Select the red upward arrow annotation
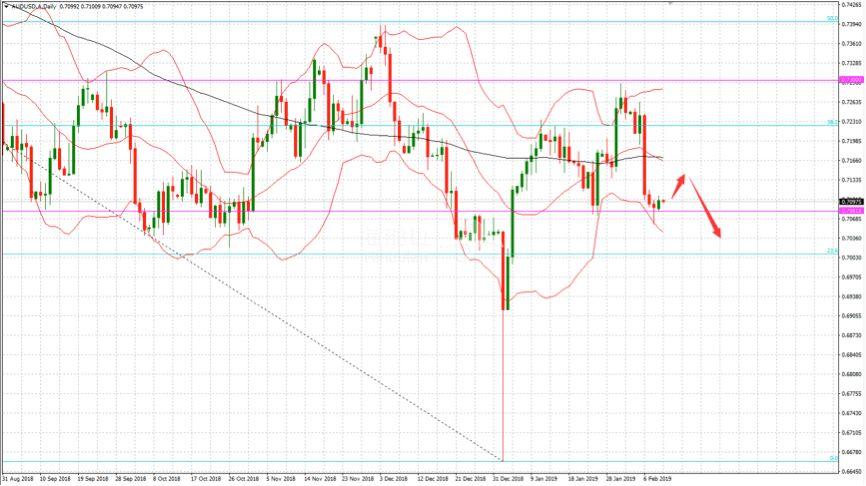Viewport: 866px width, 486px height. [678, 185]
